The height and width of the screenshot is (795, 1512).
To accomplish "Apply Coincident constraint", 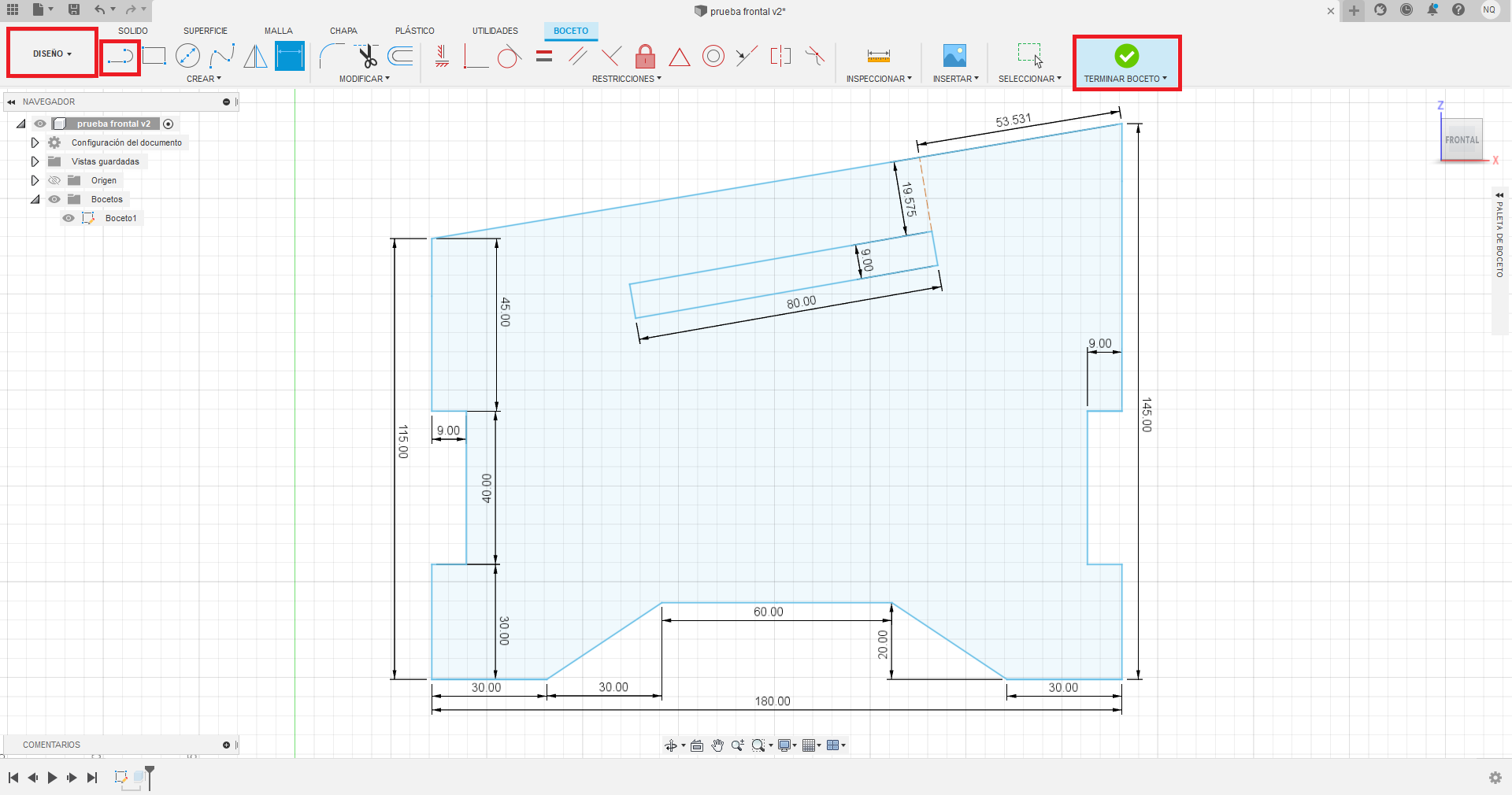I will point(476,56).
